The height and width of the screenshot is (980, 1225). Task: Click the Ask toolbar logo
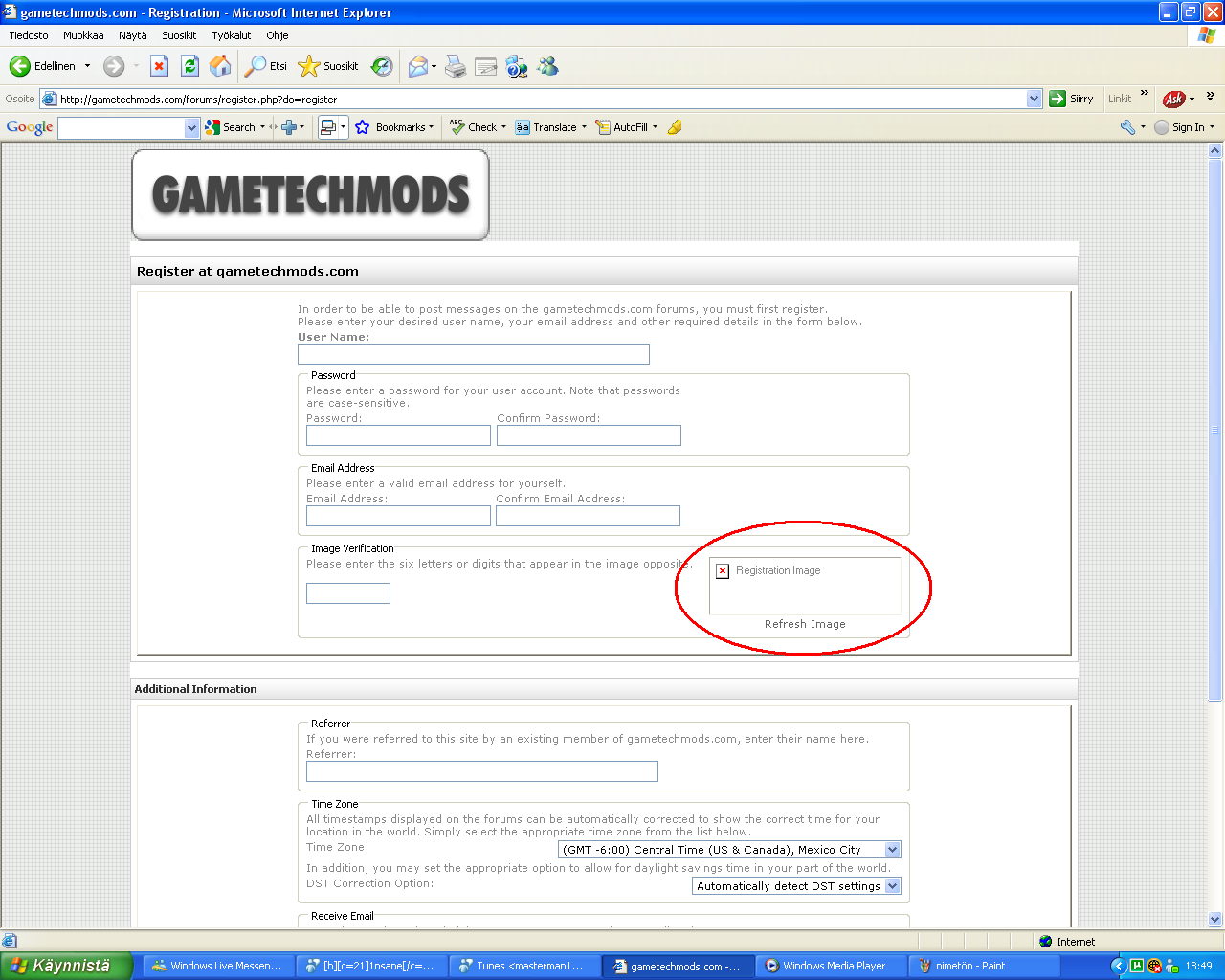1173,99
